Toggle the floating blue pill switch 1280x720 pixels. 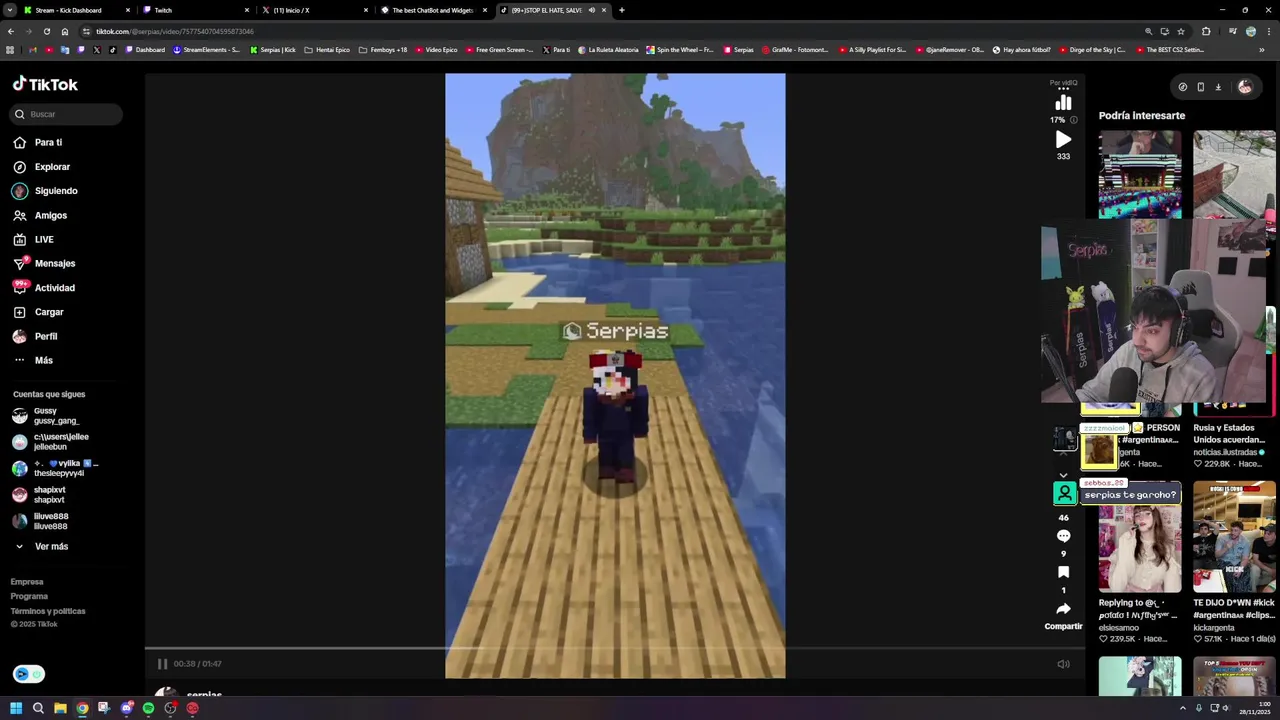pos(29,674)
